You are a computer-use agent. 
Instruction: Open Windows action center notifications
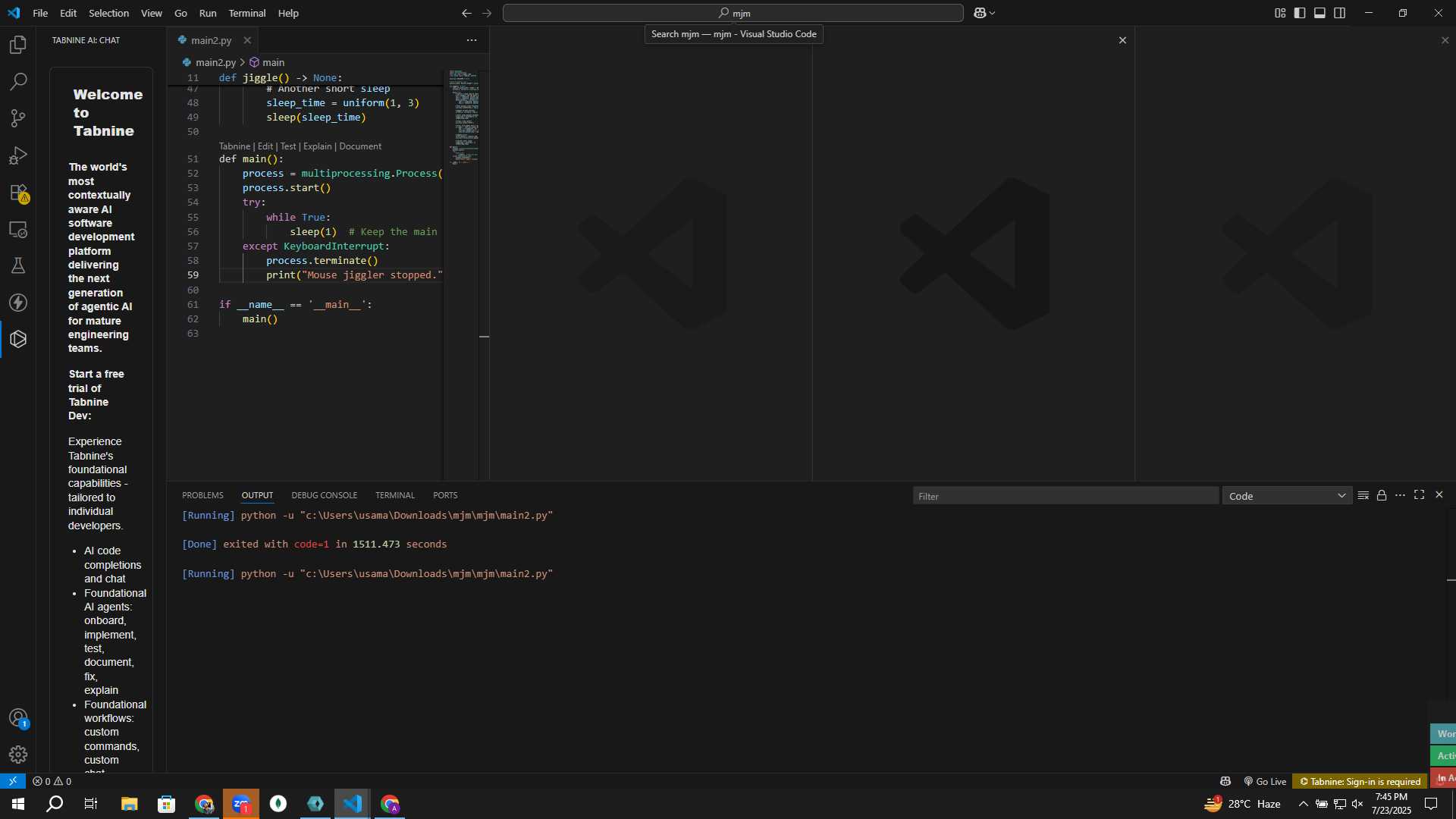click(x=1431, y=804)
